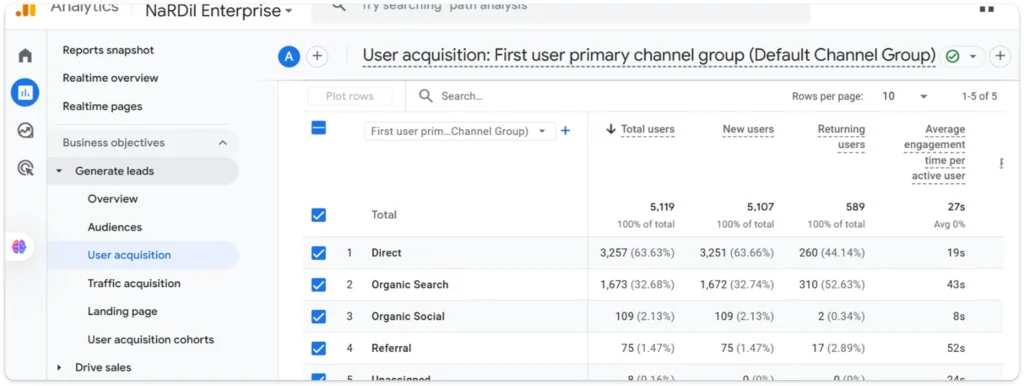Sort by the New users column
The height and width of the screenshot is (386, 1024).
748,129
